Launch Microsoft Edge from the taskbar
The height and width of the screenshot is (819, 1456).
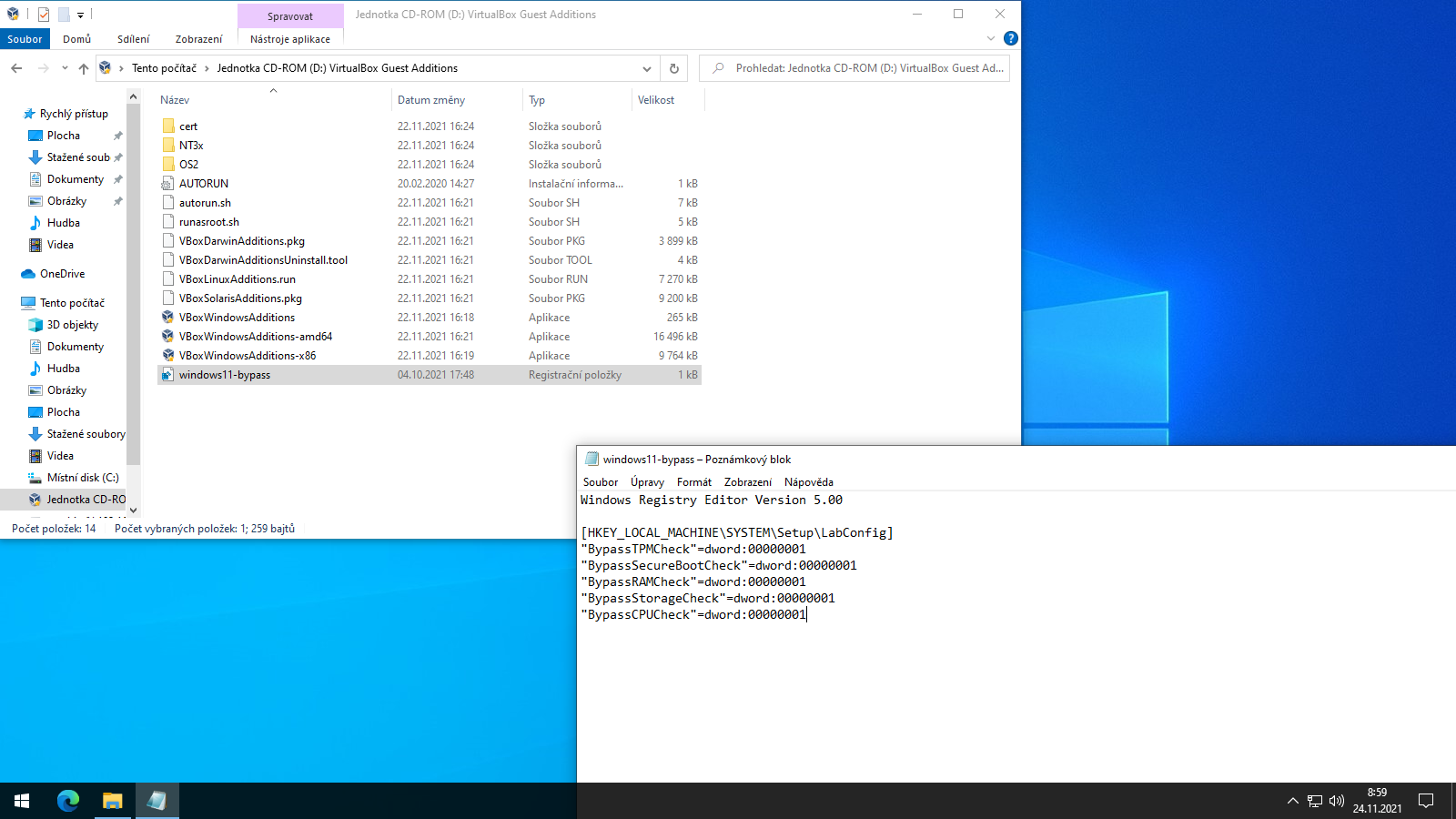click(68, 801)
